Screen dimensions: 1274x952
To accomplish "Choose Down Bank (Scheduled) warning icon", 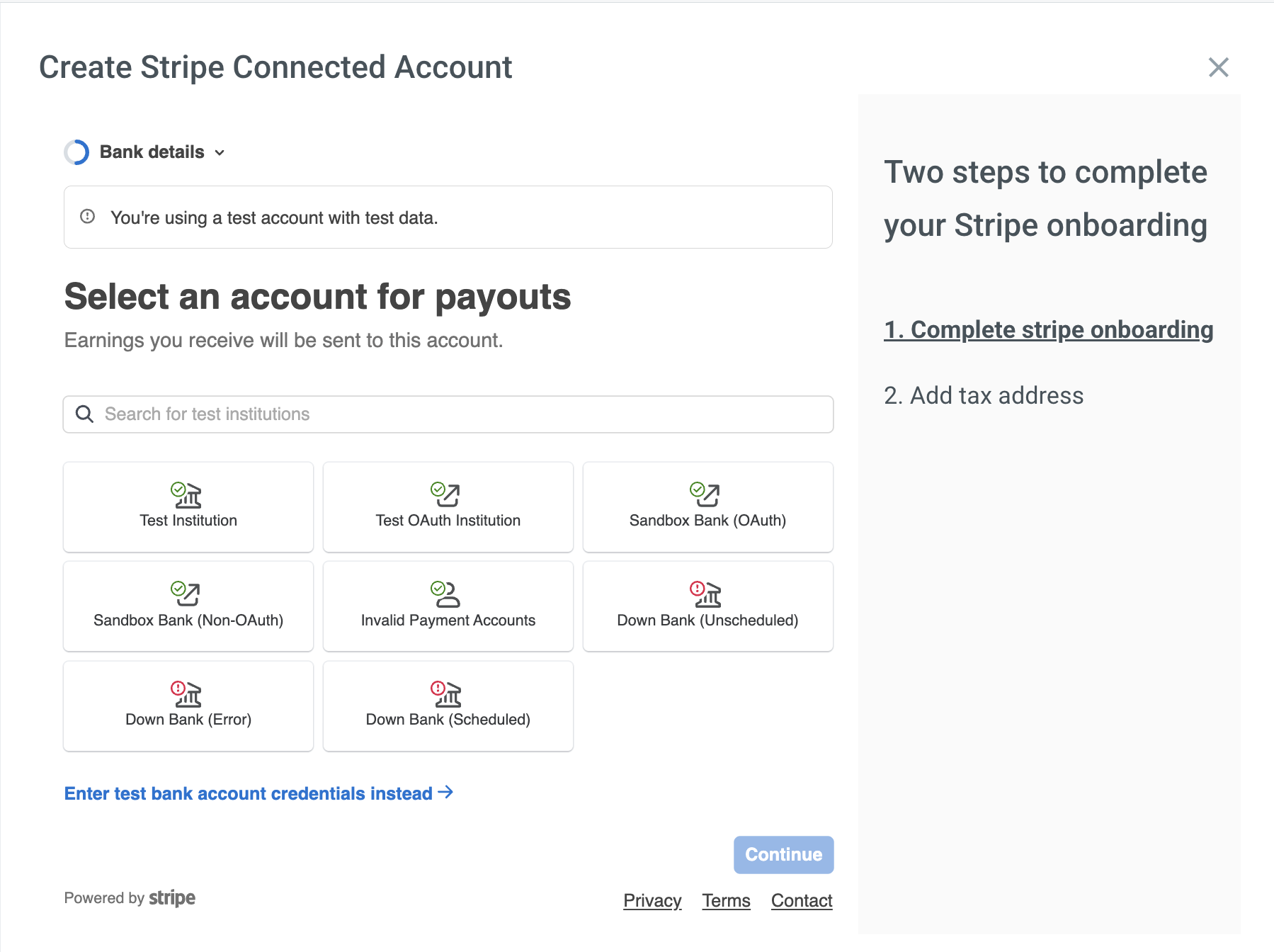I will point(446,693).
